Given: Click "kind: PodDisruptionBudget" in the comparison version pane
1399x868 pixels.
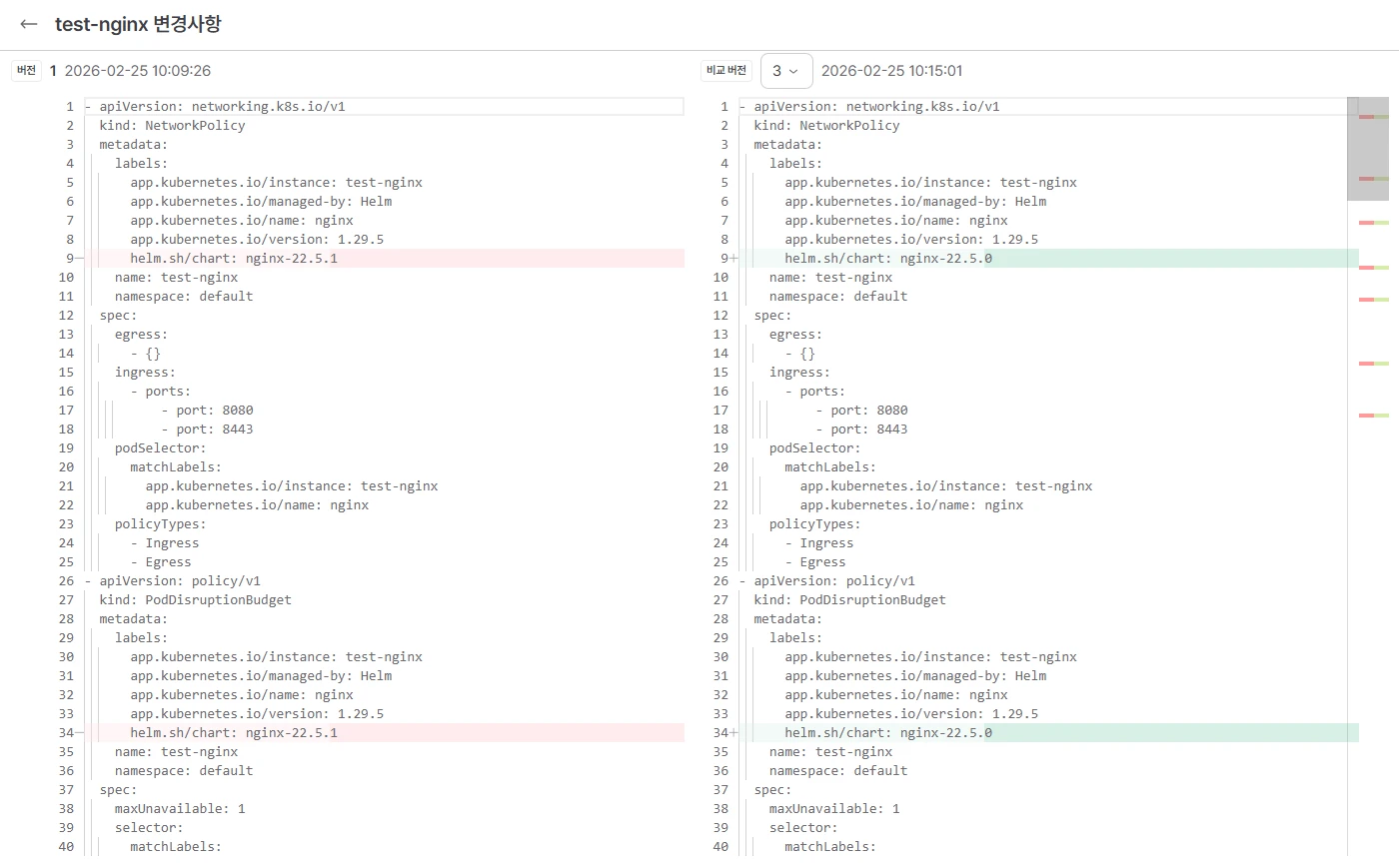Looking at the screenshot, I should click(849, 600).
